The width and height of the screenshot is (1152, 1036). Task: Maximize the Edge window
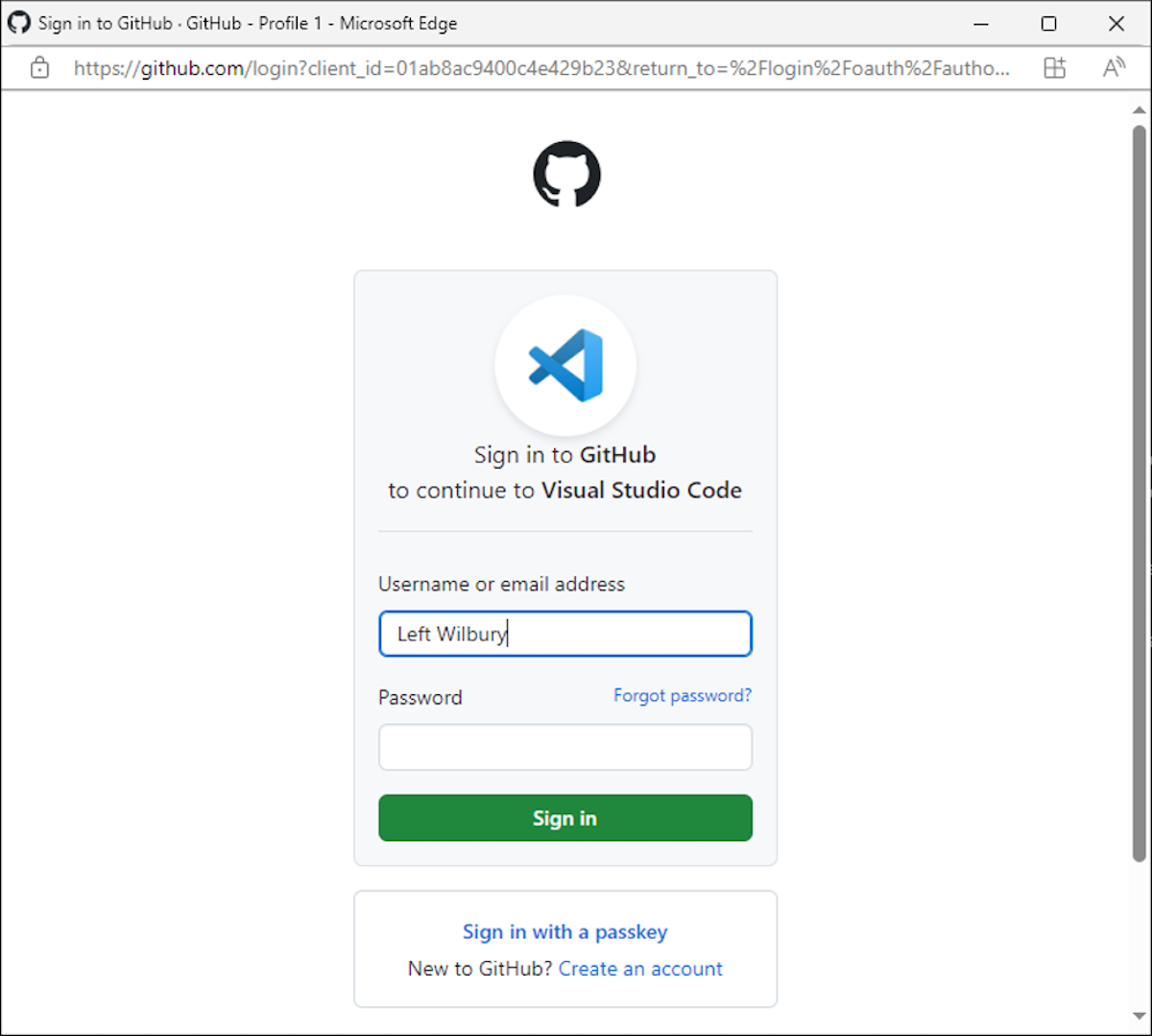(1048, 23)
